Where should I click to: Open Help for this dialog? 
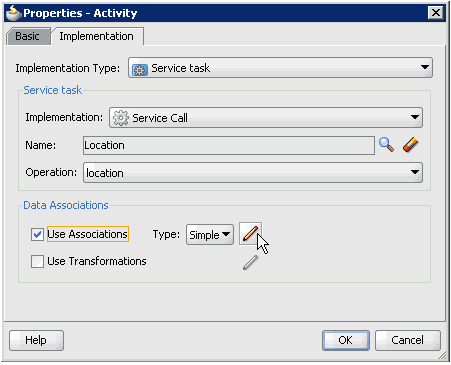tap(36, 340)
